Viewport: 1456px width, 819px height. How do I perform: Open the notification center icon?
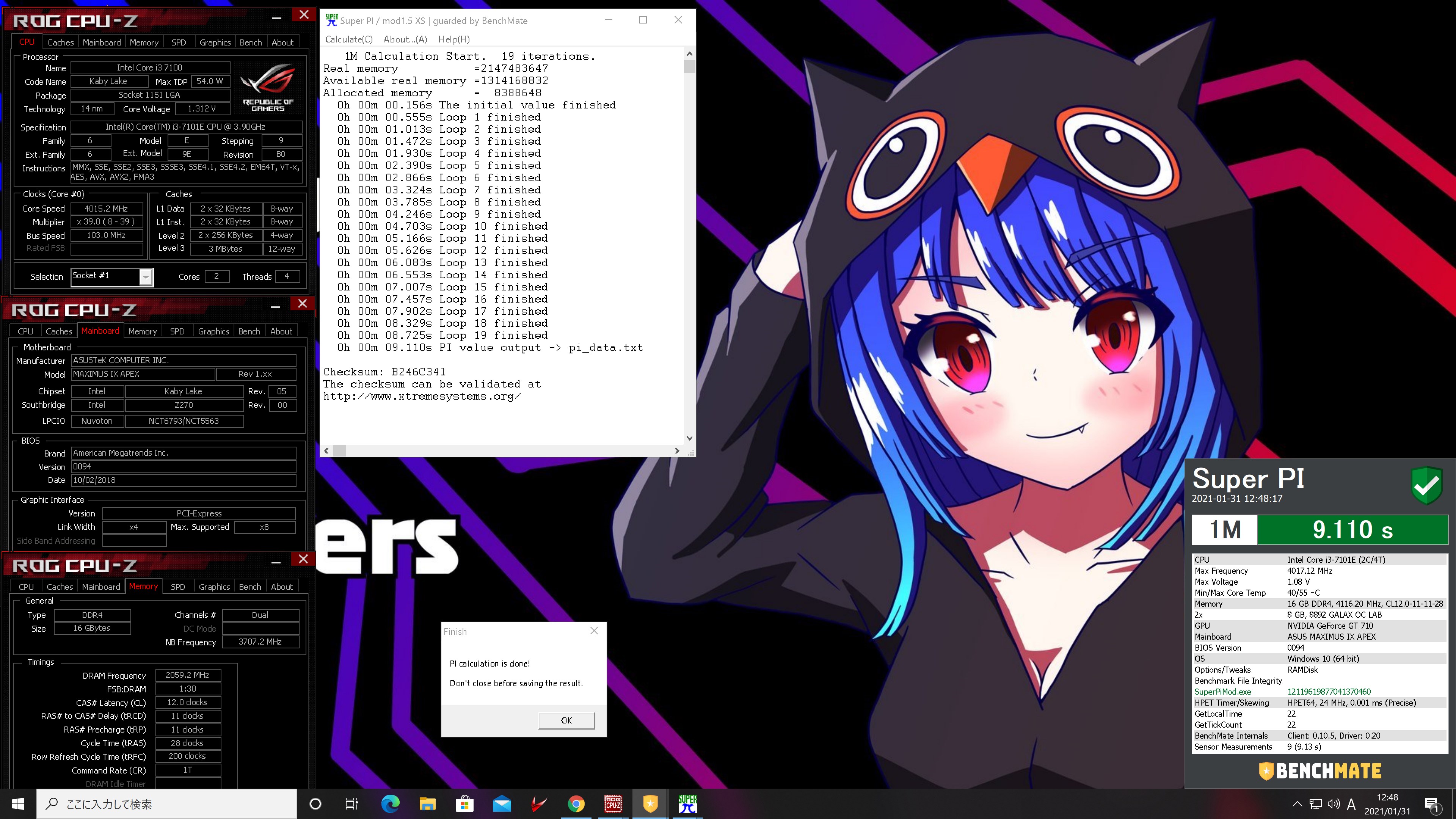click(x=1432, y=804)
